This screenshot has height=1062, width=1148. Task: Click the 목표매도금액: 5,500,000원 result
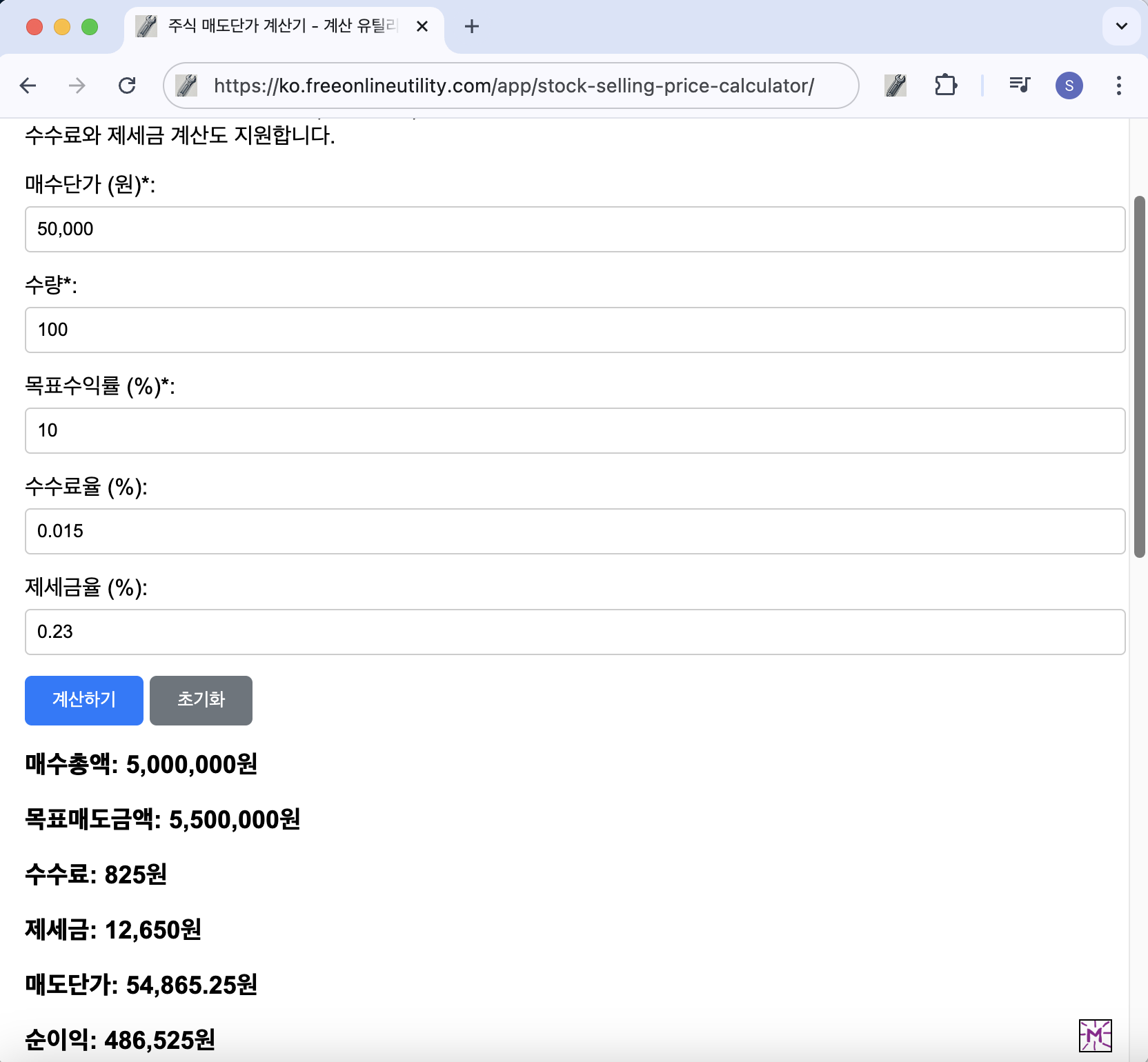pos(163,819)
